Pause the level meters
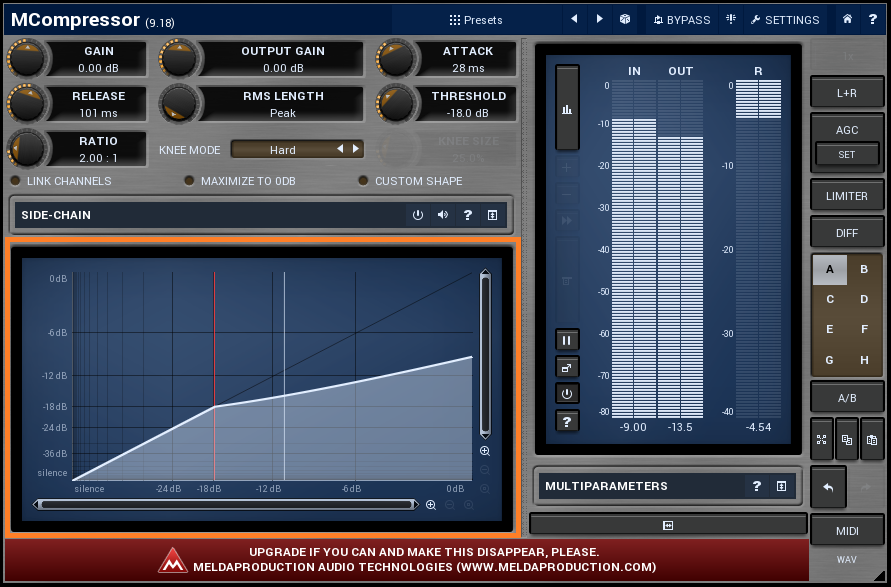Screen dimensions: 891x587 click(x=567, y=340)
